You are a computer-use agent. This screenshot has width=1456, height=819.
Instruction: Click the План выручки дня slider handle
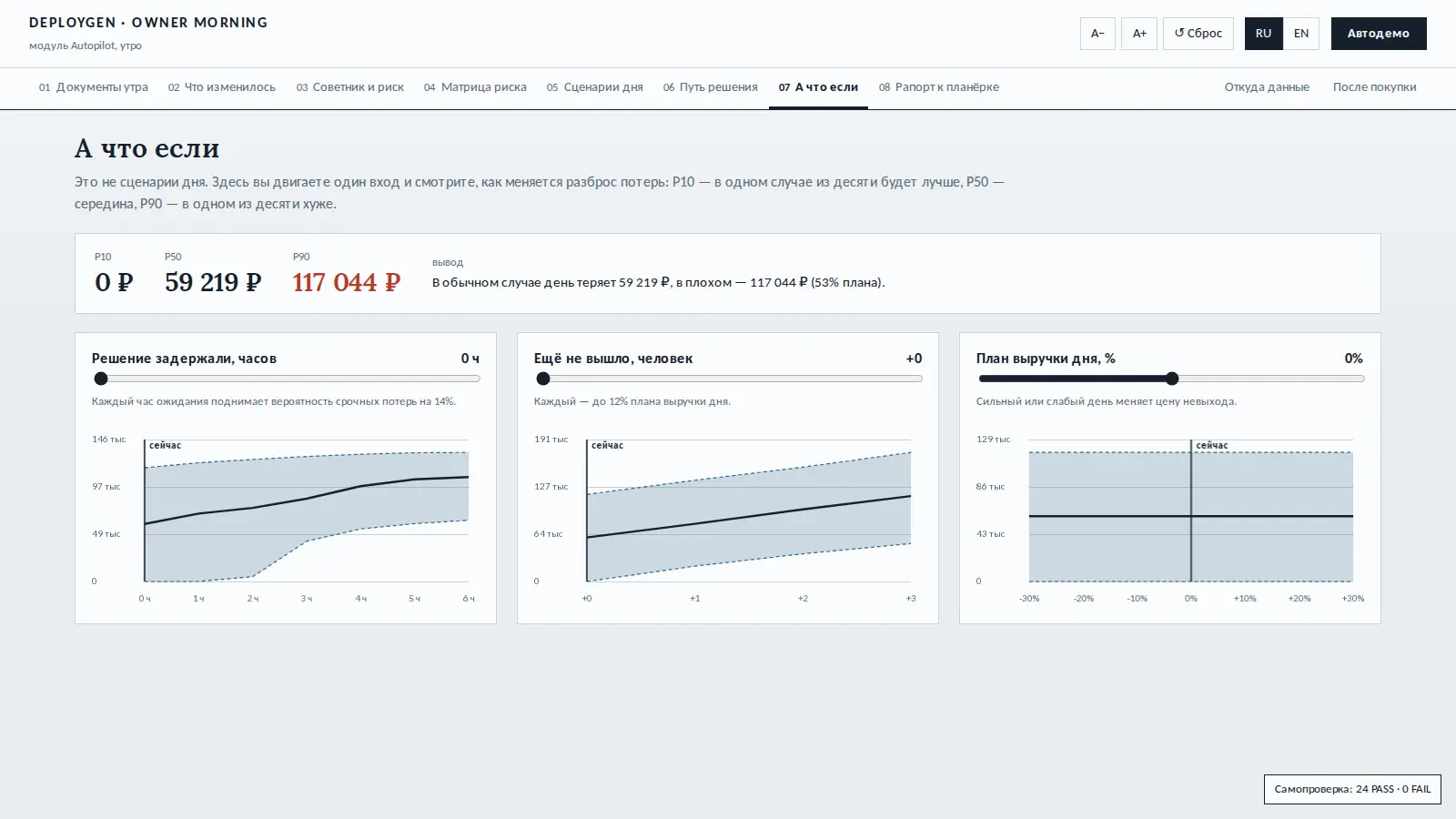coord(1172,379)
